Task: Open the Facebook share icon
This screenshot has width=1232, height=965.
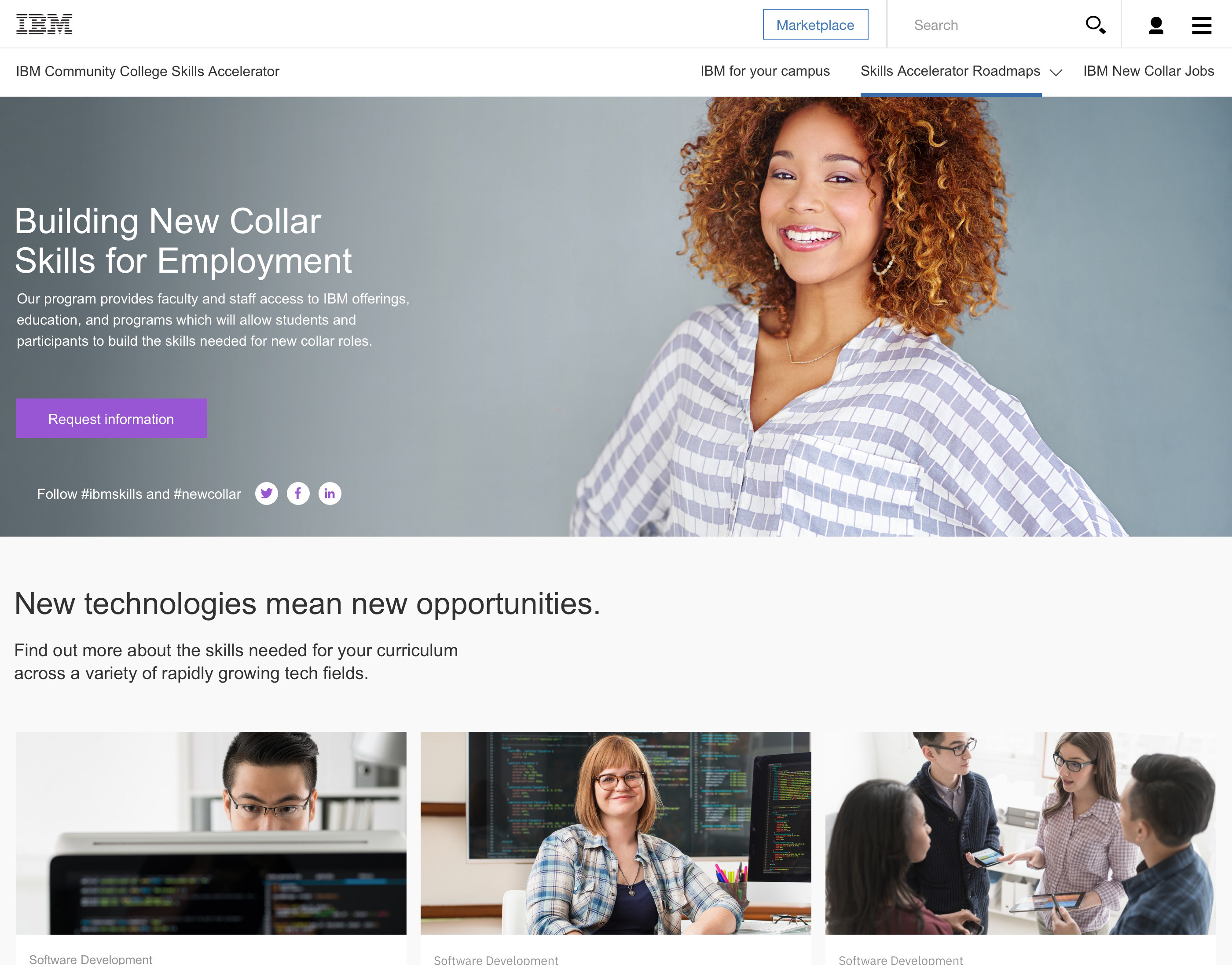Action: pos(298,493)
